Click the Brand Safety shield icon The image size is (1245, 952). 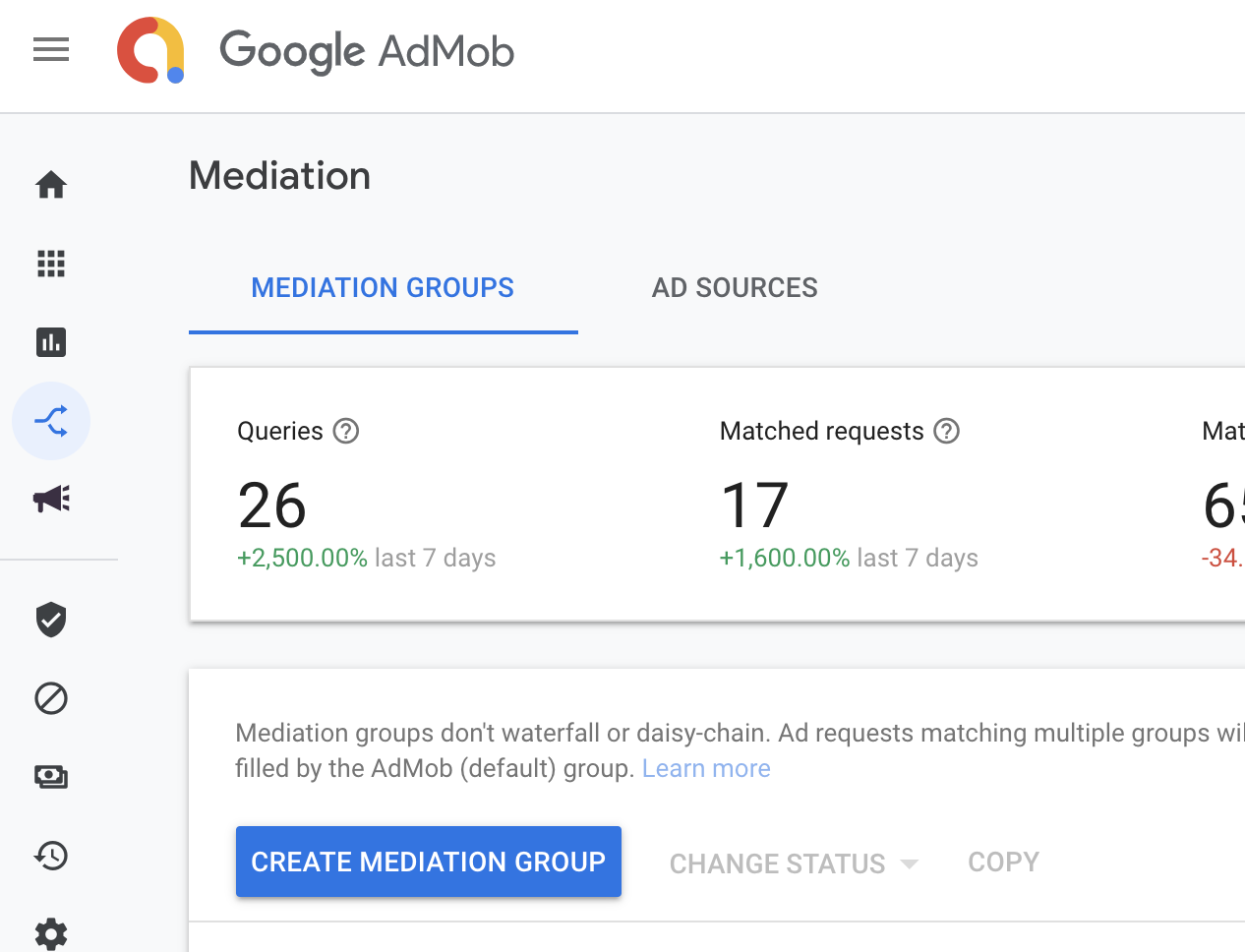point(50,620)
